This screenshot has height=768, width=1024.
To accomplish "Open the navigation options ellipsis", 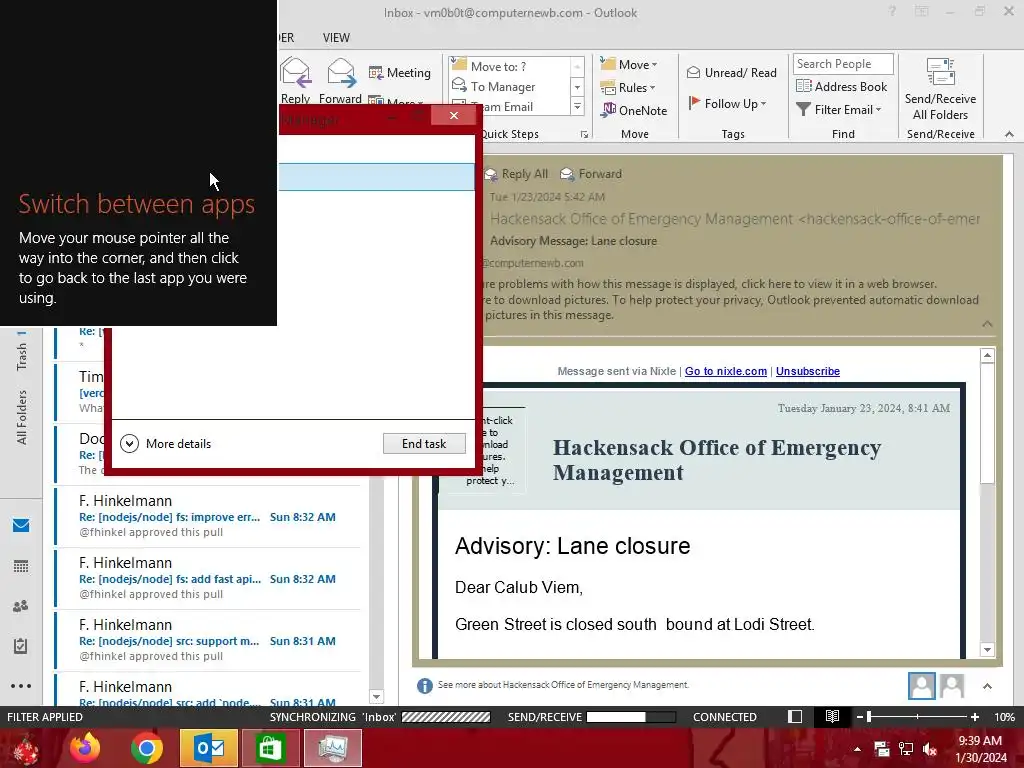I will [x=21, y=686].
